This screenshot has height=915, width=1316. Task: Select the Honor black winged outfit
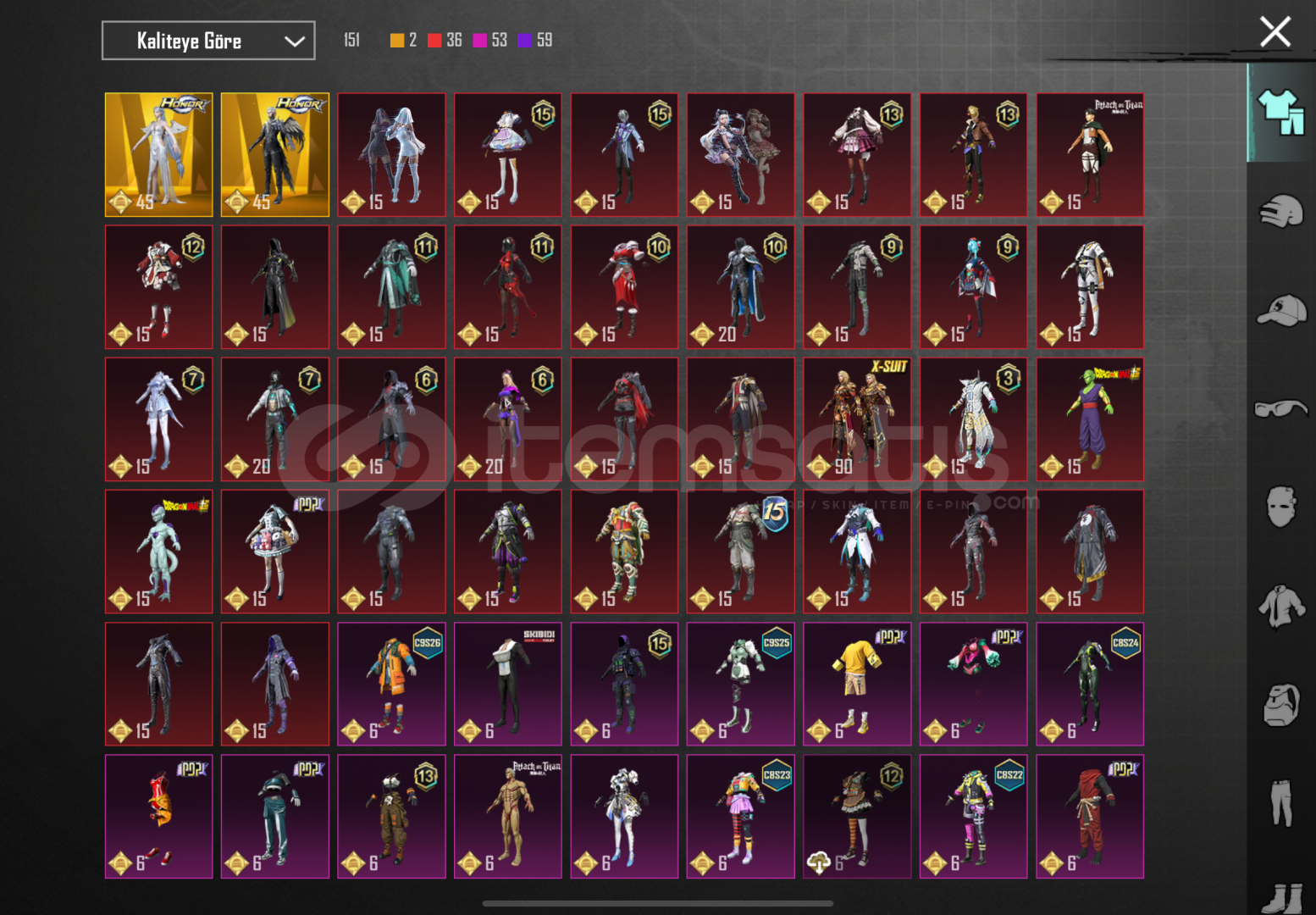point(275,155)
